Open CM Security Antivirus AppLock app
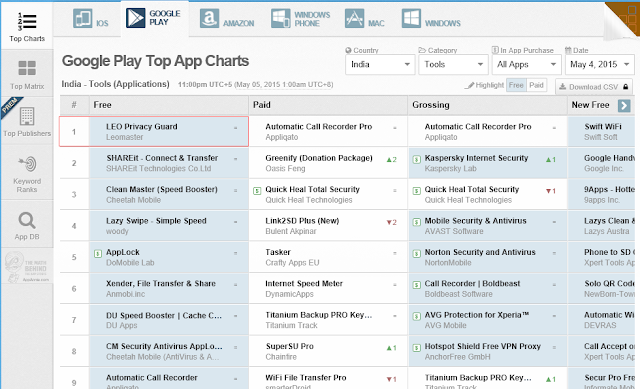This screenshot has height=389, width=640. click(x=164, y=346)
